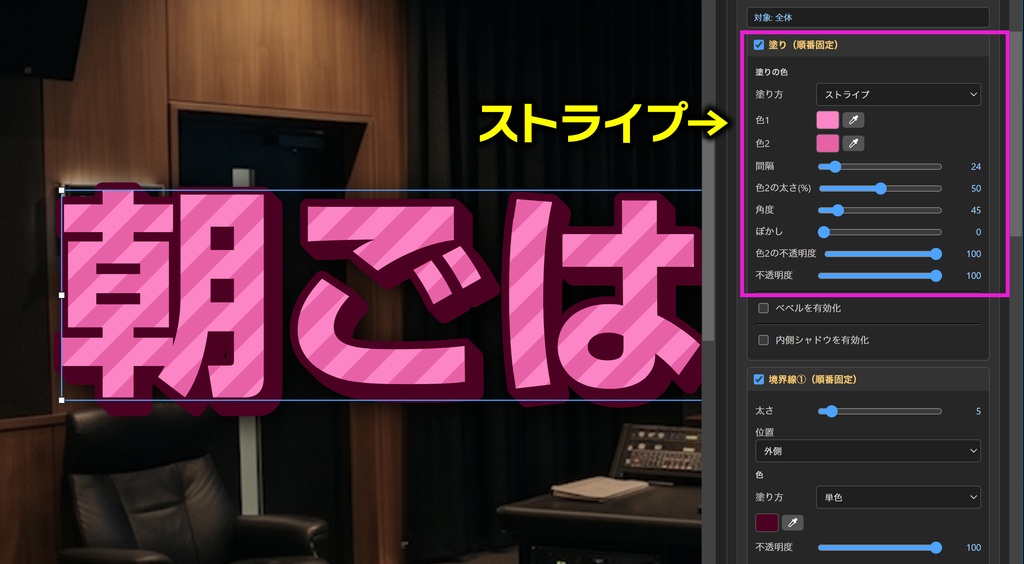
Task: Adjust the fill 不透明度 slider
Action: (880, 275)
